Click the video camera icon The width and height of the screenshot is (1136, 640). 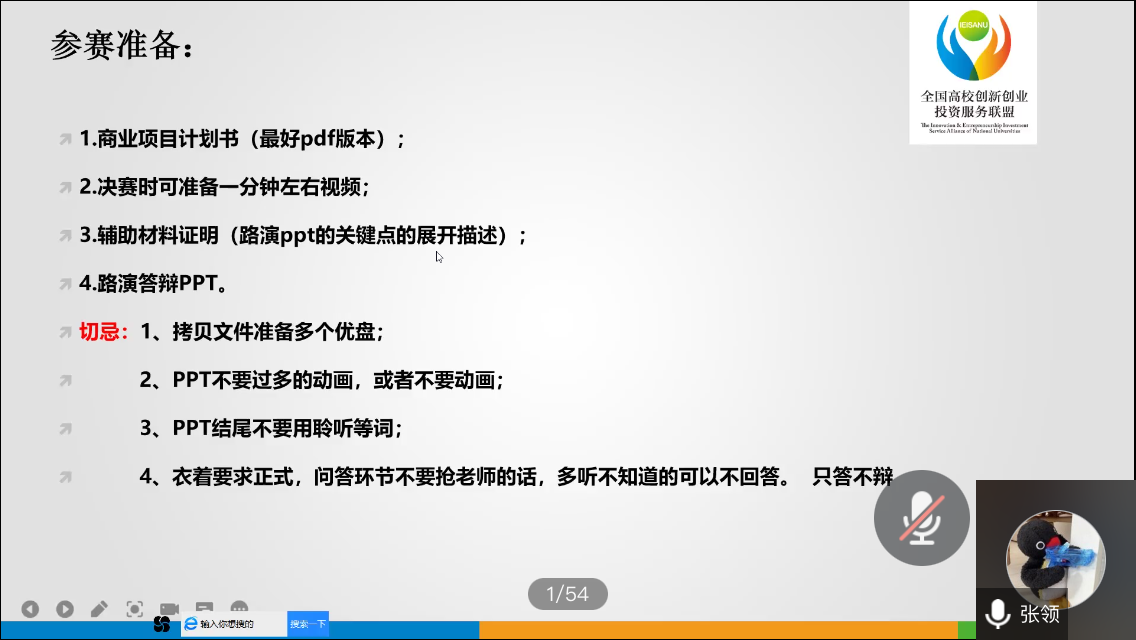pos(170,609)
